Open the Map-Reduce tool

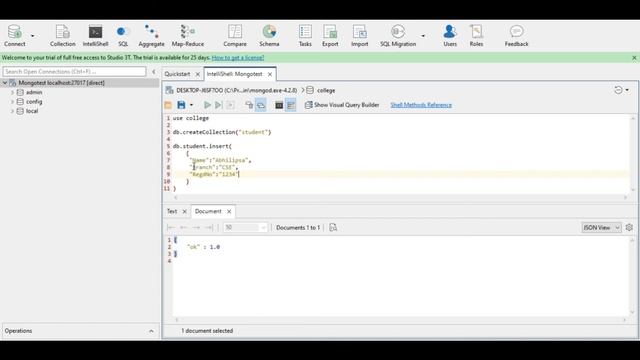pyautogui.click(x=188, y=36)
